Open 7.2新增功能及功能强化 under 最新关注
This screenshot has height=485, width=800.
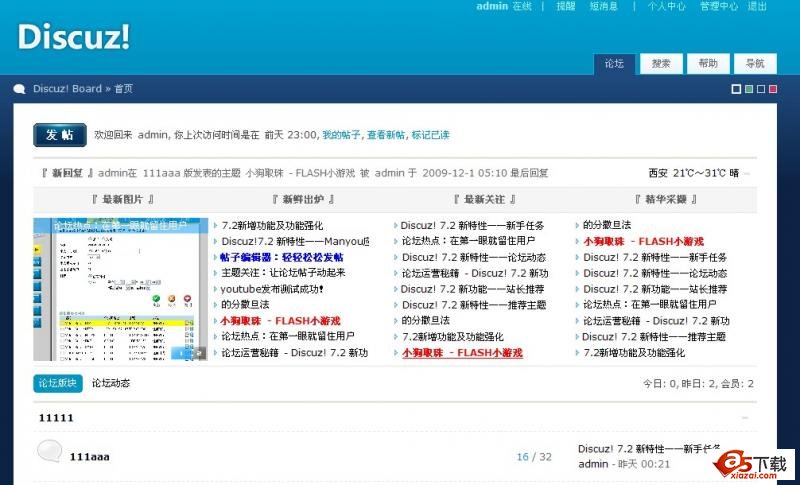click(x=453, y=337)
